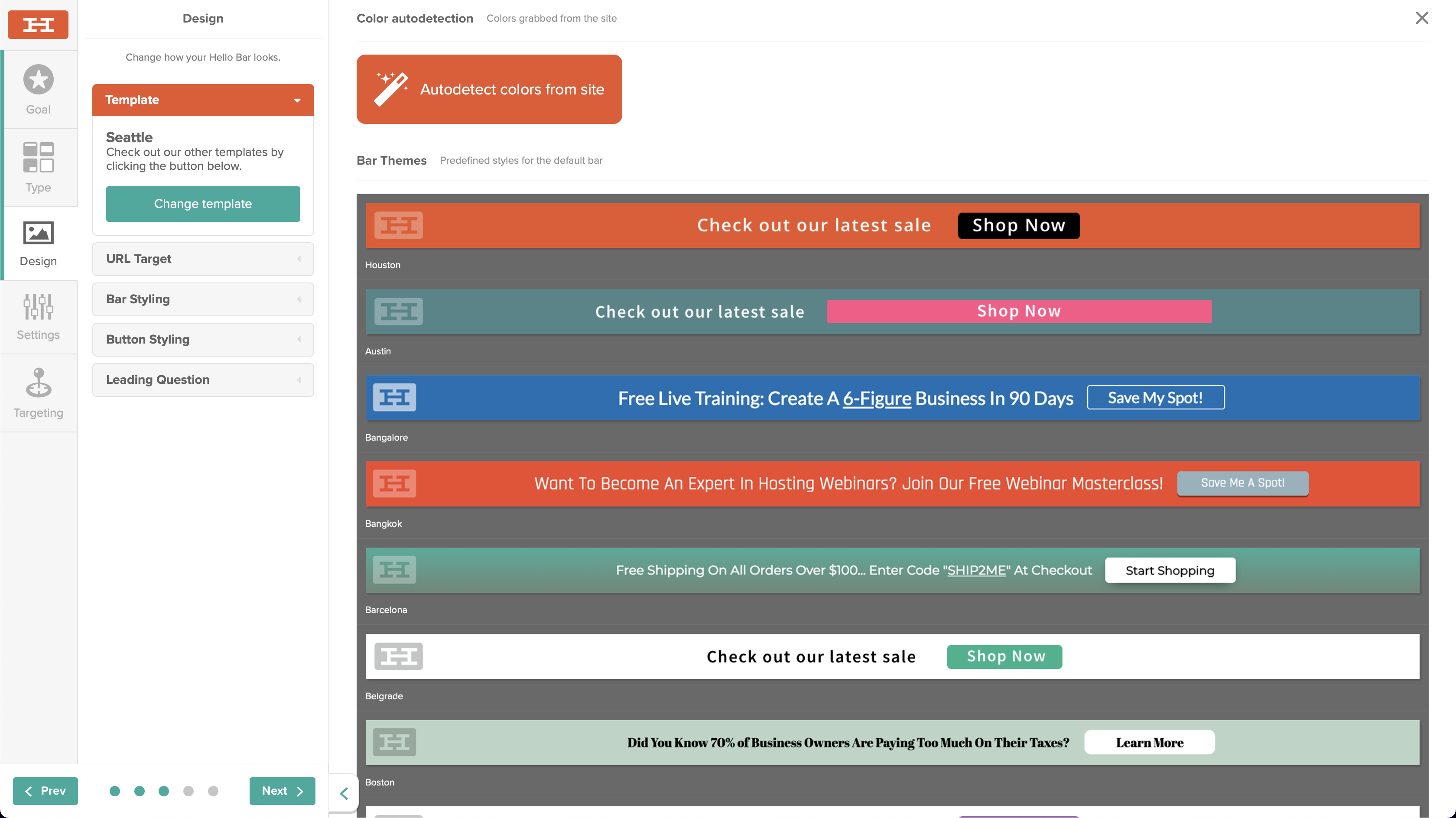This screenshot has height=818, width=1456.
Task: Select the Bangalore blue bar theme
Action: coord(893,397)
